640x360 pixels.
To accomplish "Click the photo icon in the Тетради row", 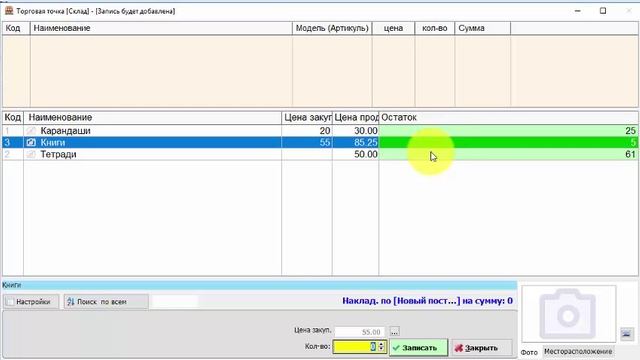I will click(31, 154).
